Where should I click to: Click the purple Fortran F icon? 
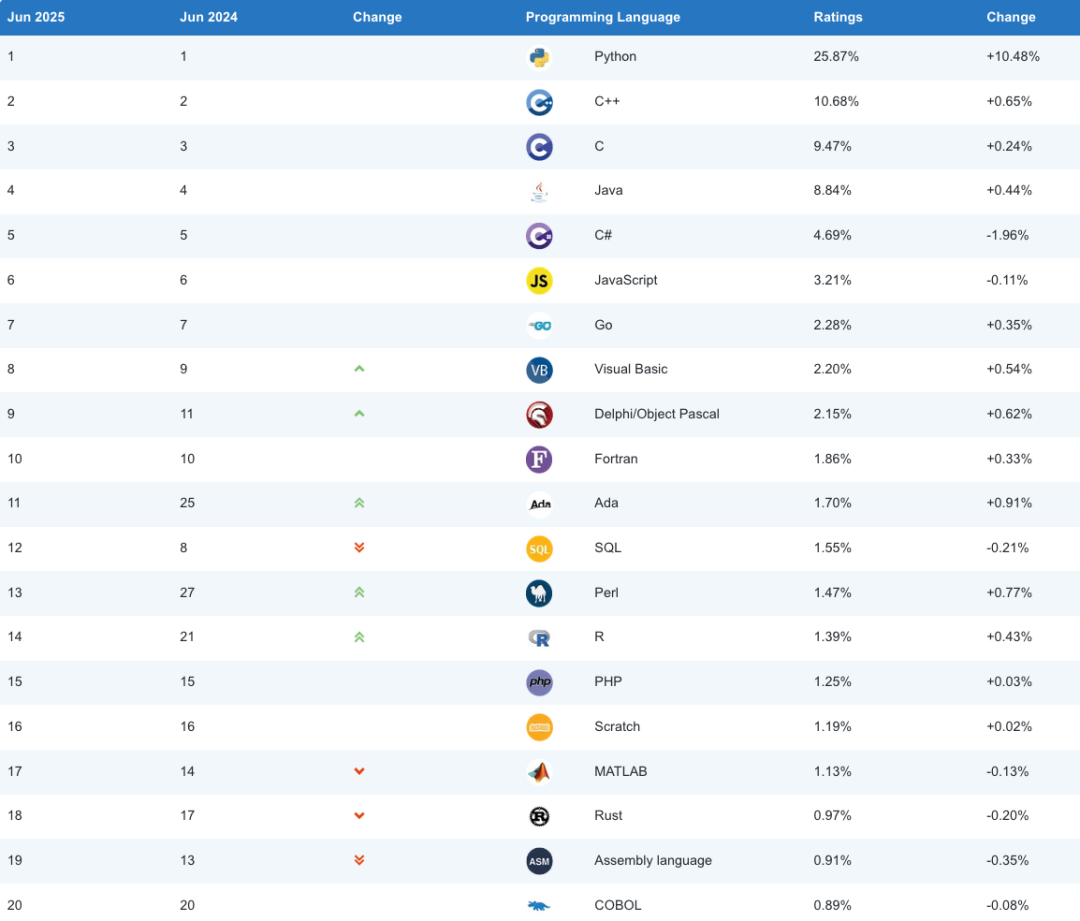click(x=539, y=459)
